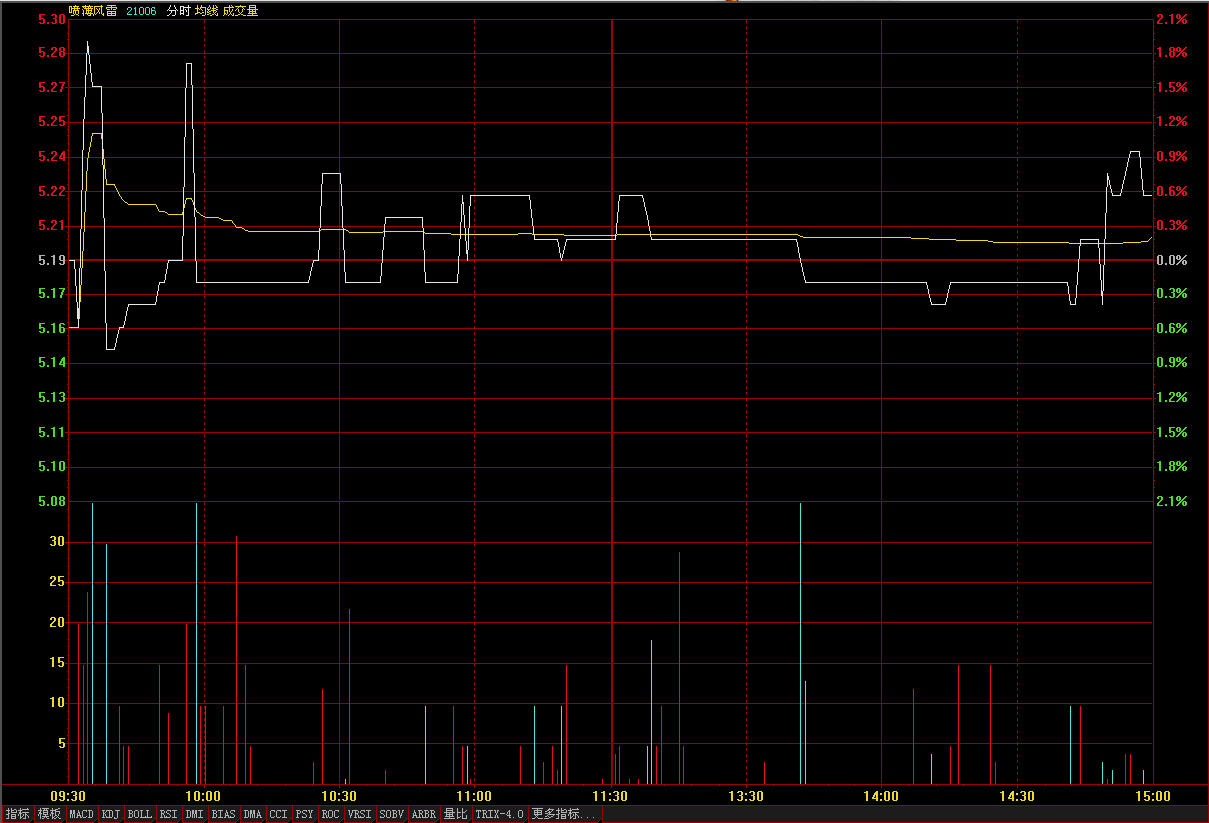Click the 15:00 time axis label

(1152, 796)
